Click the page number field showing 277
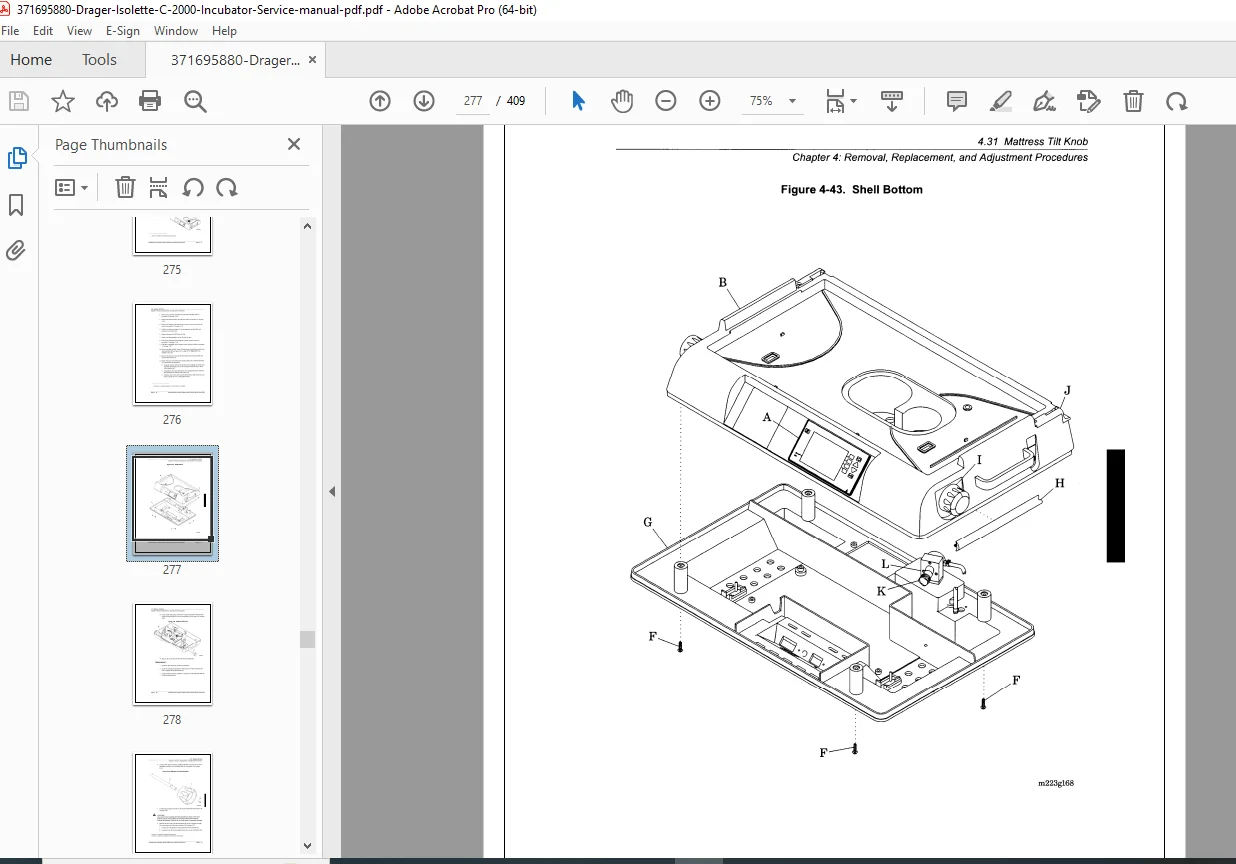The width and height of the screenshot is (1236, 864). [474, 101]
